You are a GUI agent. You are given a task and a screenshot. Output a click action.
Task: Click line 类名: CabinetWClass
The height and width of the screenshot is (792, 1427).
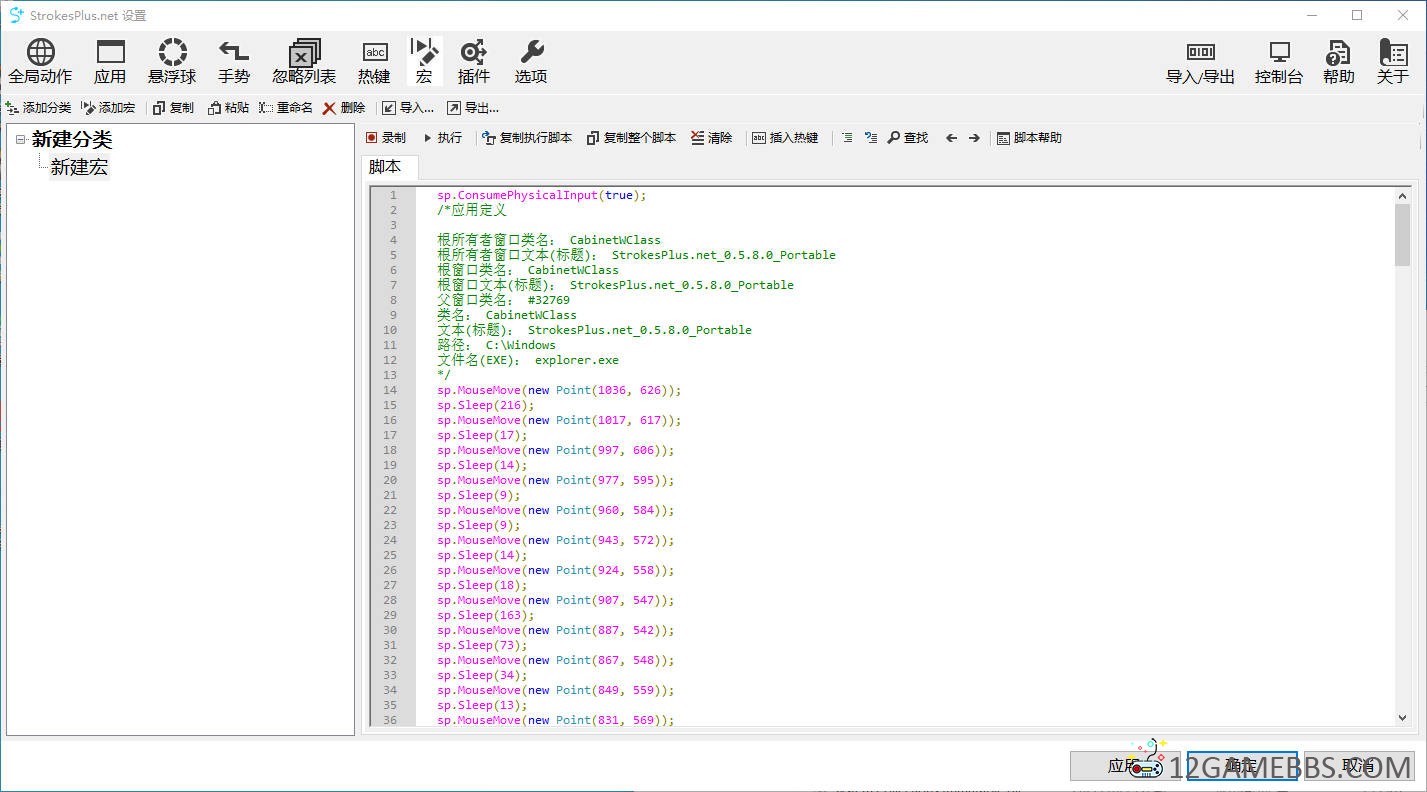click(507, 315)
